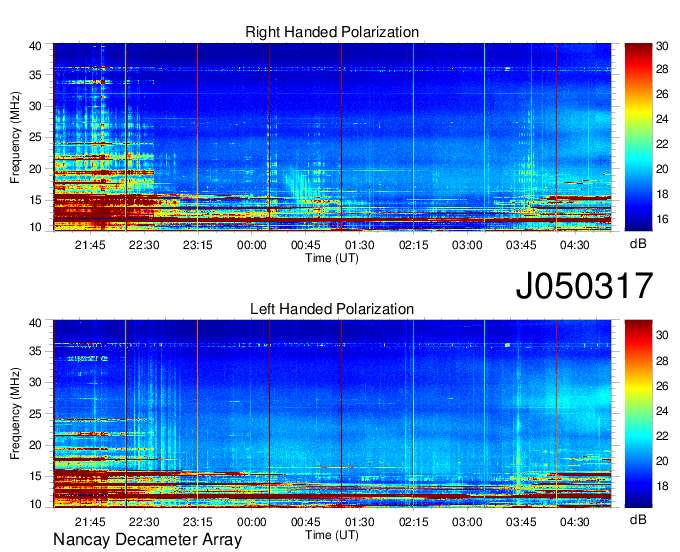Click the 40 MHz frequency tick of the Right Handed plot
The height and width of the screenshot is (552, 680).
coord(35,46)
